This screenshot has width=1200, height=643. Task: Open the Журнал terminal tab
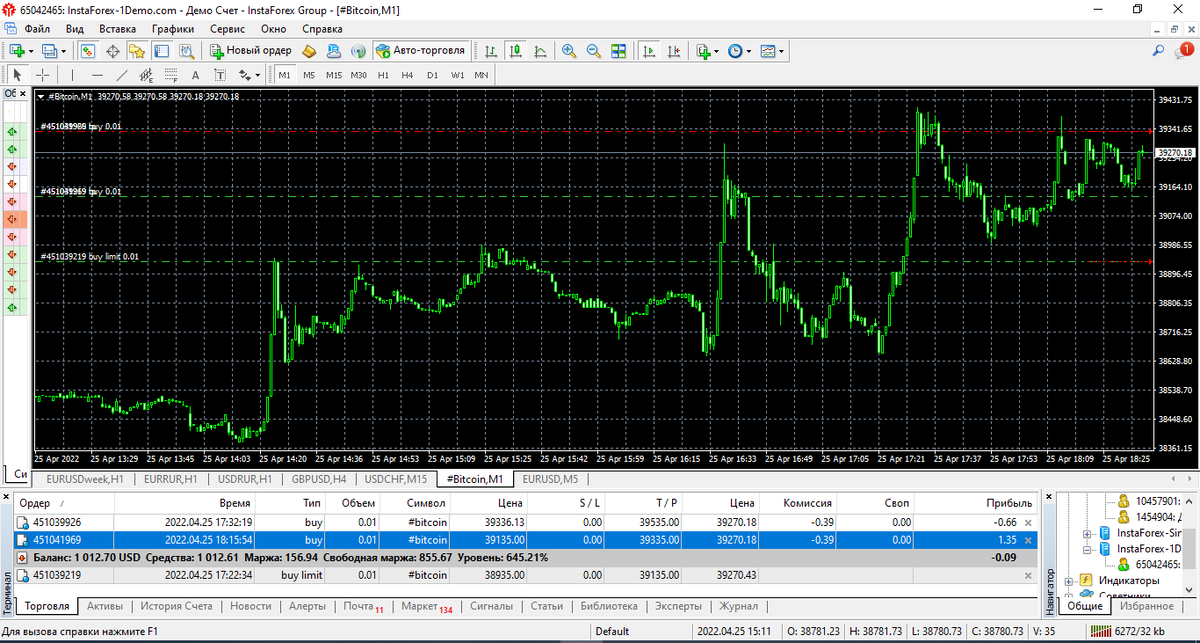click(739, 606)
